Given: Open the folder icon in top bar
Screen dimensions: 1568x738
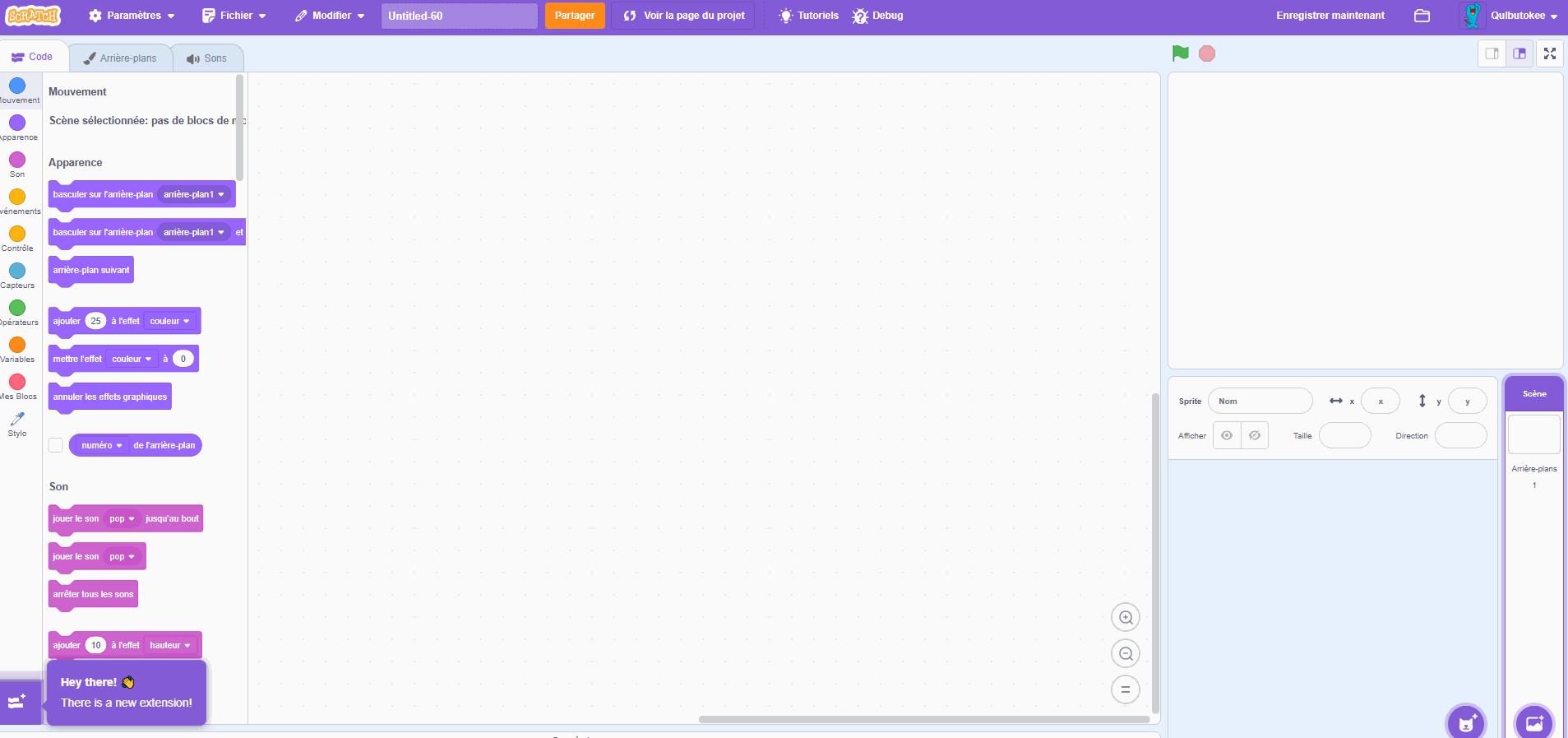Looking at the screenshot, I should pyautogui.click(x=1422, y=16).
